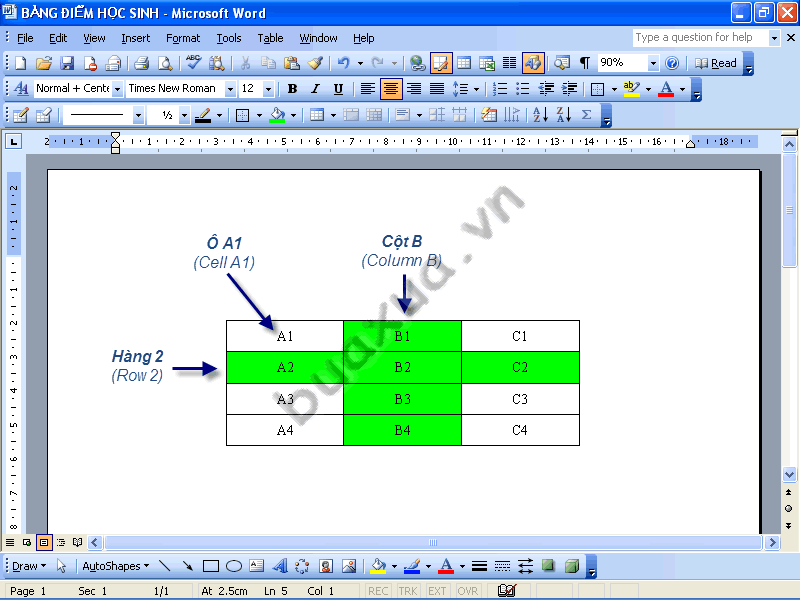Expand the Line Weight ½ dropdown
800x600 pixels.
[185, 115]
